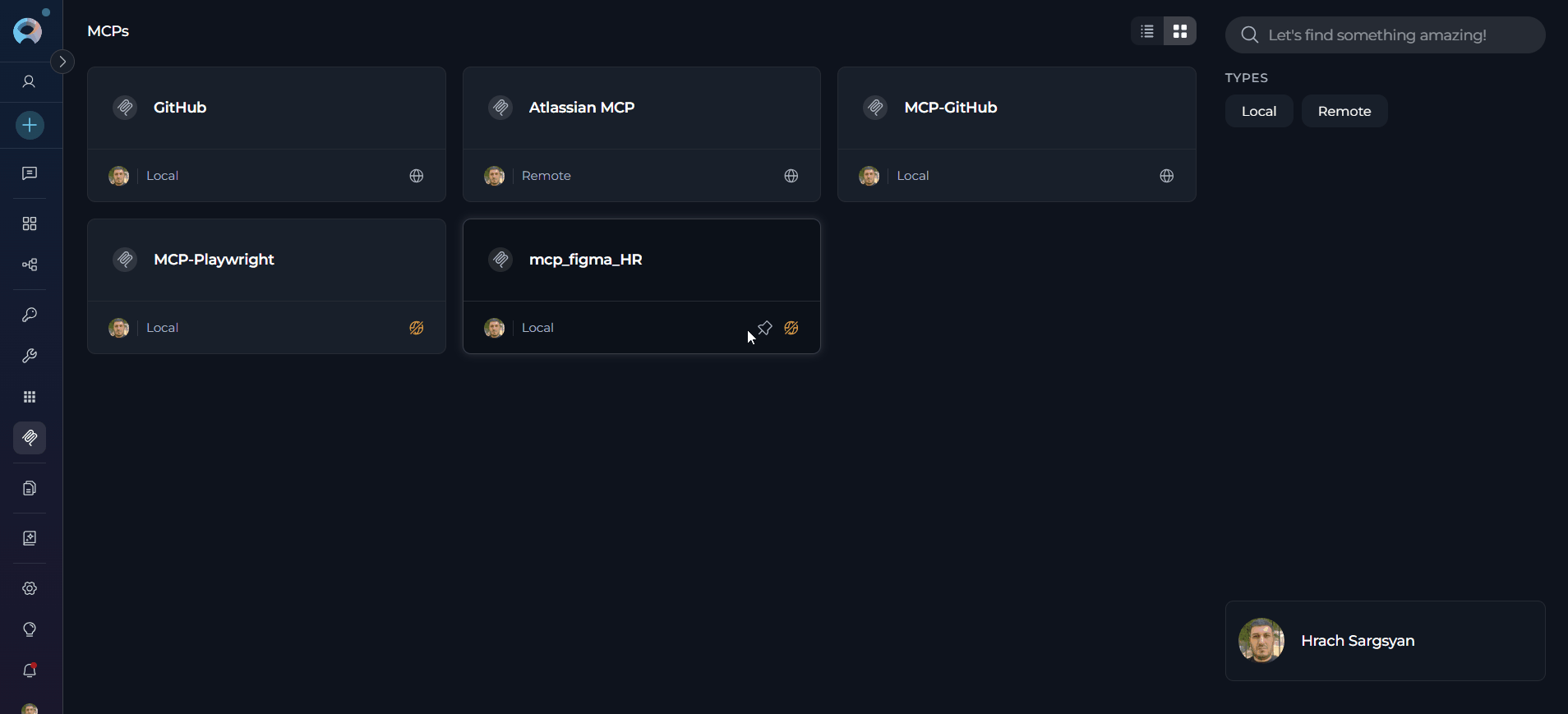This screenshot has width=1568, height=714.
Task: Pin the mcp_figma_HR card
Action: pos(765,328)
